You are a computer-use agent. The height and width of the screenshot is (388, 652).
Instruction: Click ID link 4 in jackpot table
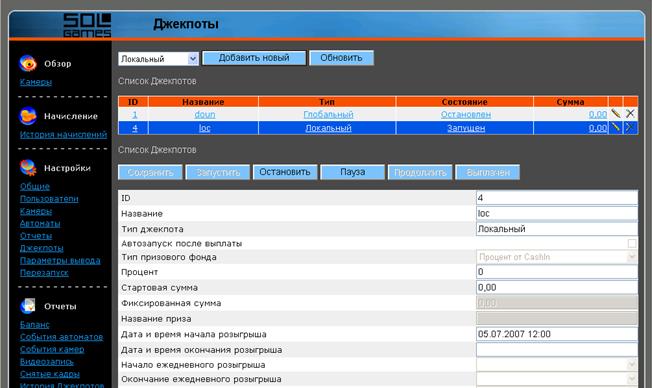pos(135,128)
